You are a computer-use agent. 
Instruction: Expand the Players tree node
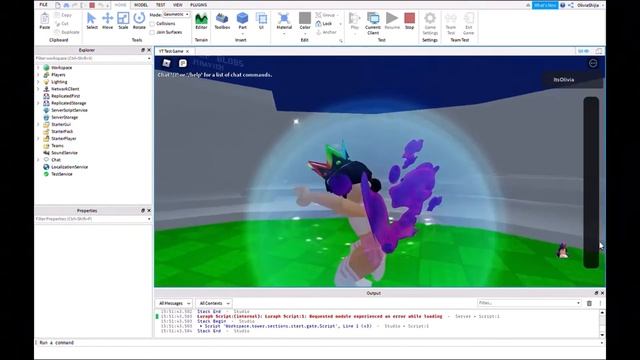coord(38,75)
